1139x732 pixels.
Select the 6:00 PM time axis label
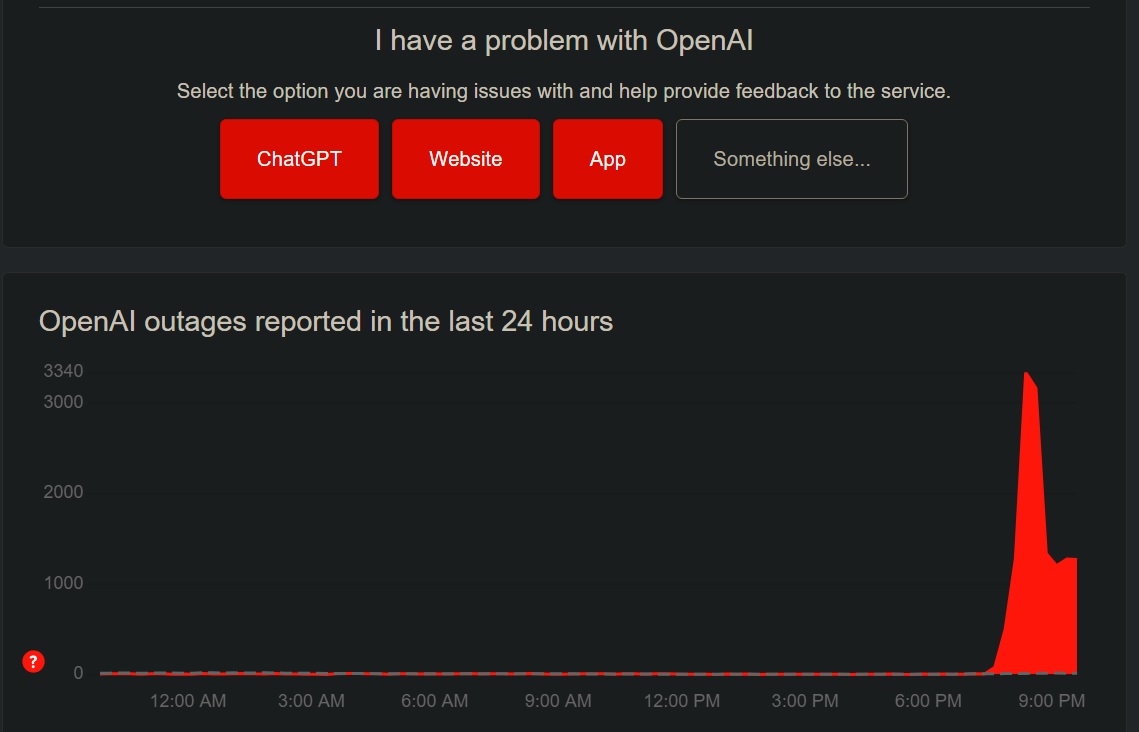[928, 701]
